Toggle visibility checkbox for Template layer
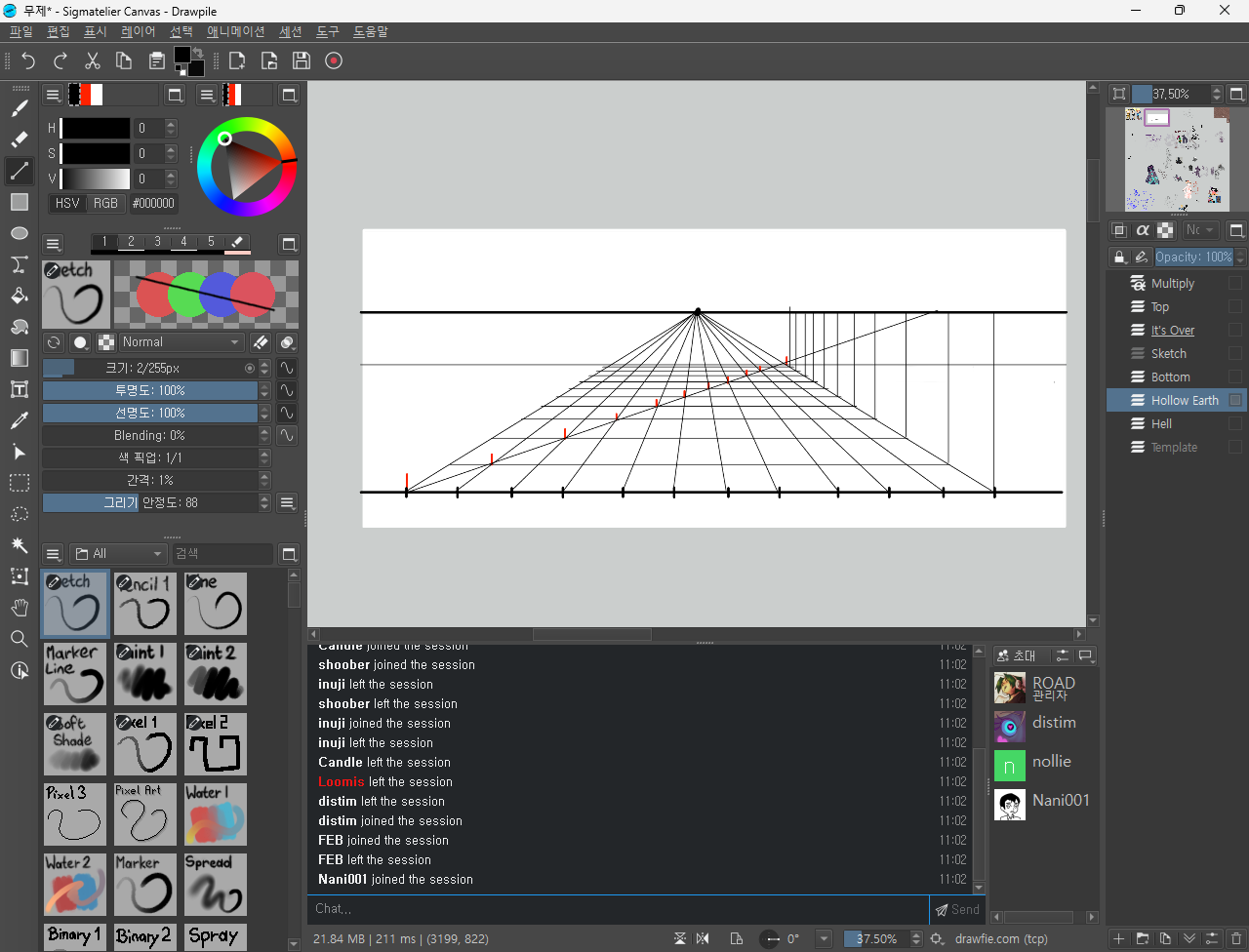The image size is (1249, 952). tap(1235, 447)
